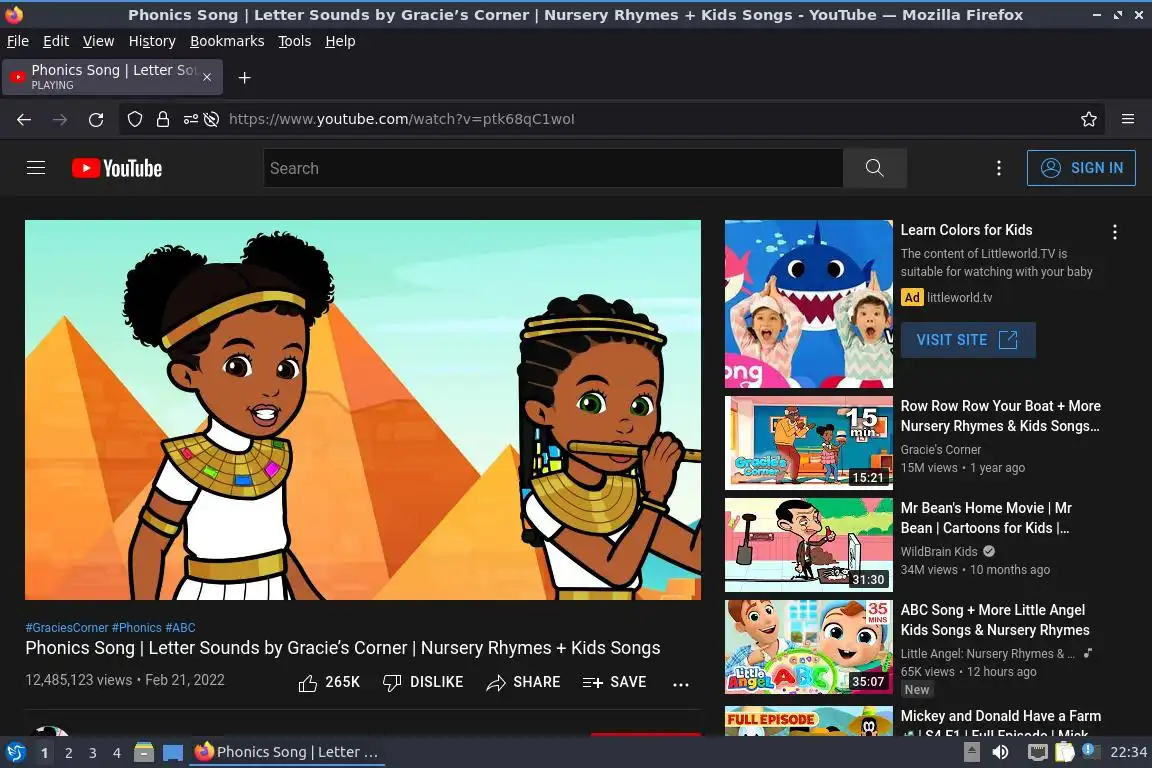Open a new browser tab
The image size is (1152, 768).
[245, 77]
